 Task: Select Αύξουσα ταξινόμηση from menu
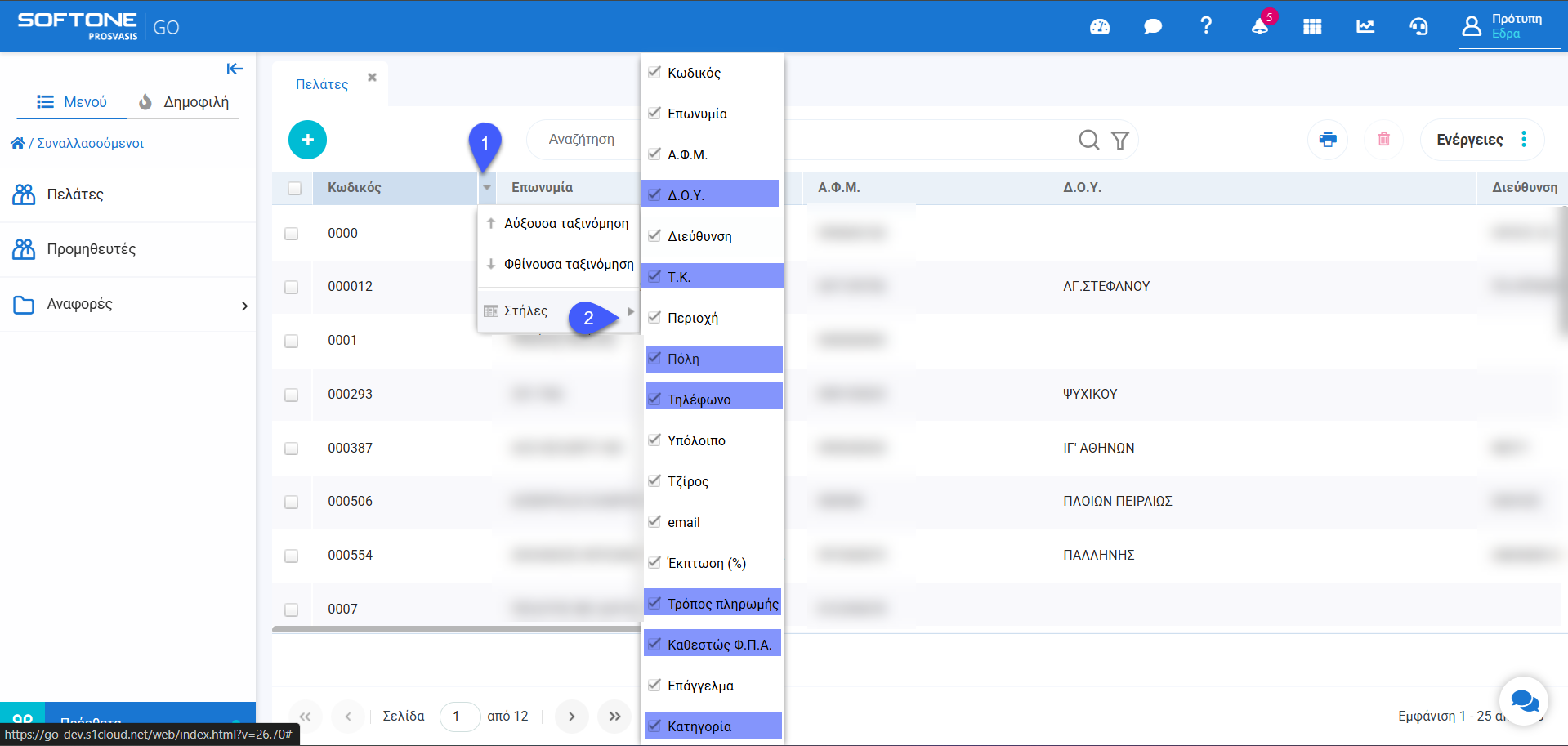(x=565, y=224)
